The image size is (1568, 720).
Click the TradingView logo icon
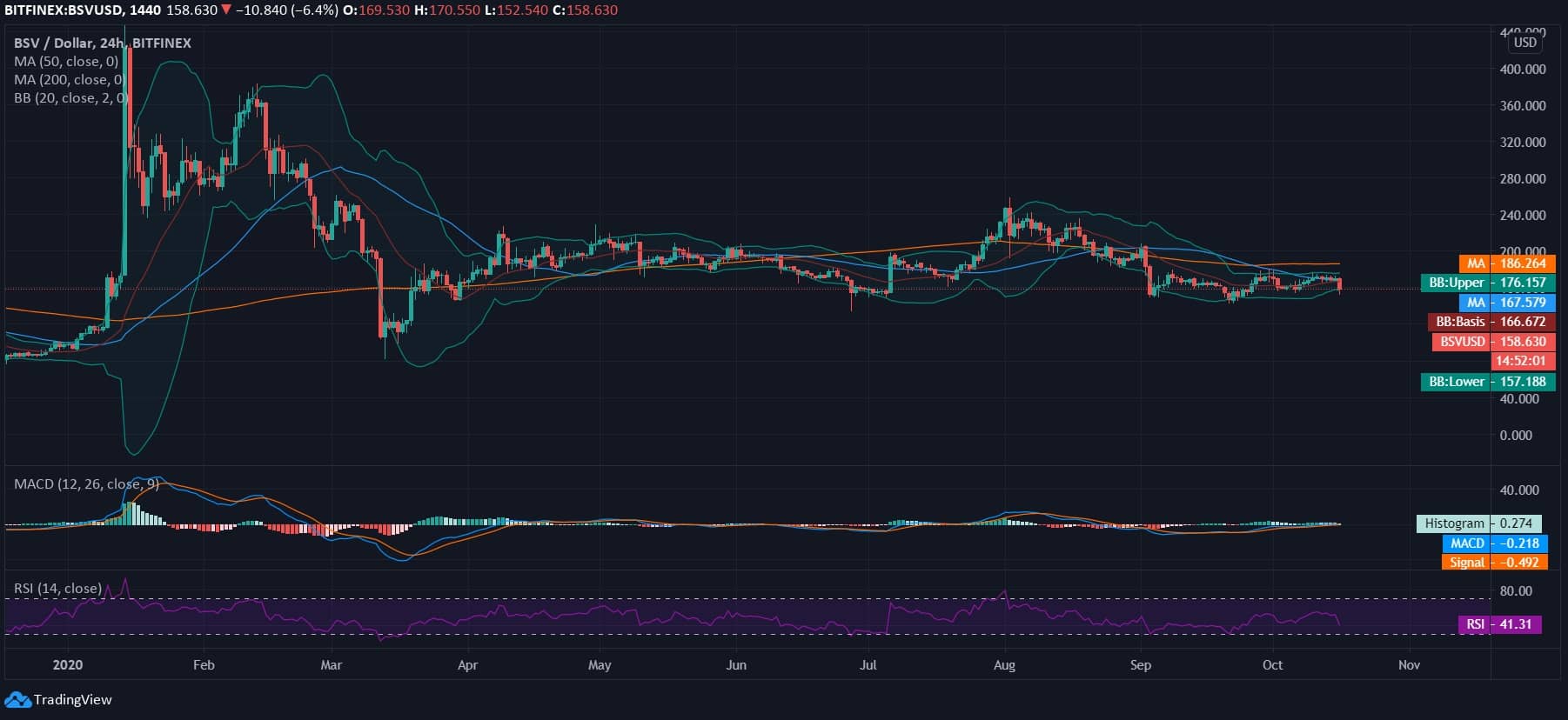tap(17, 700)
